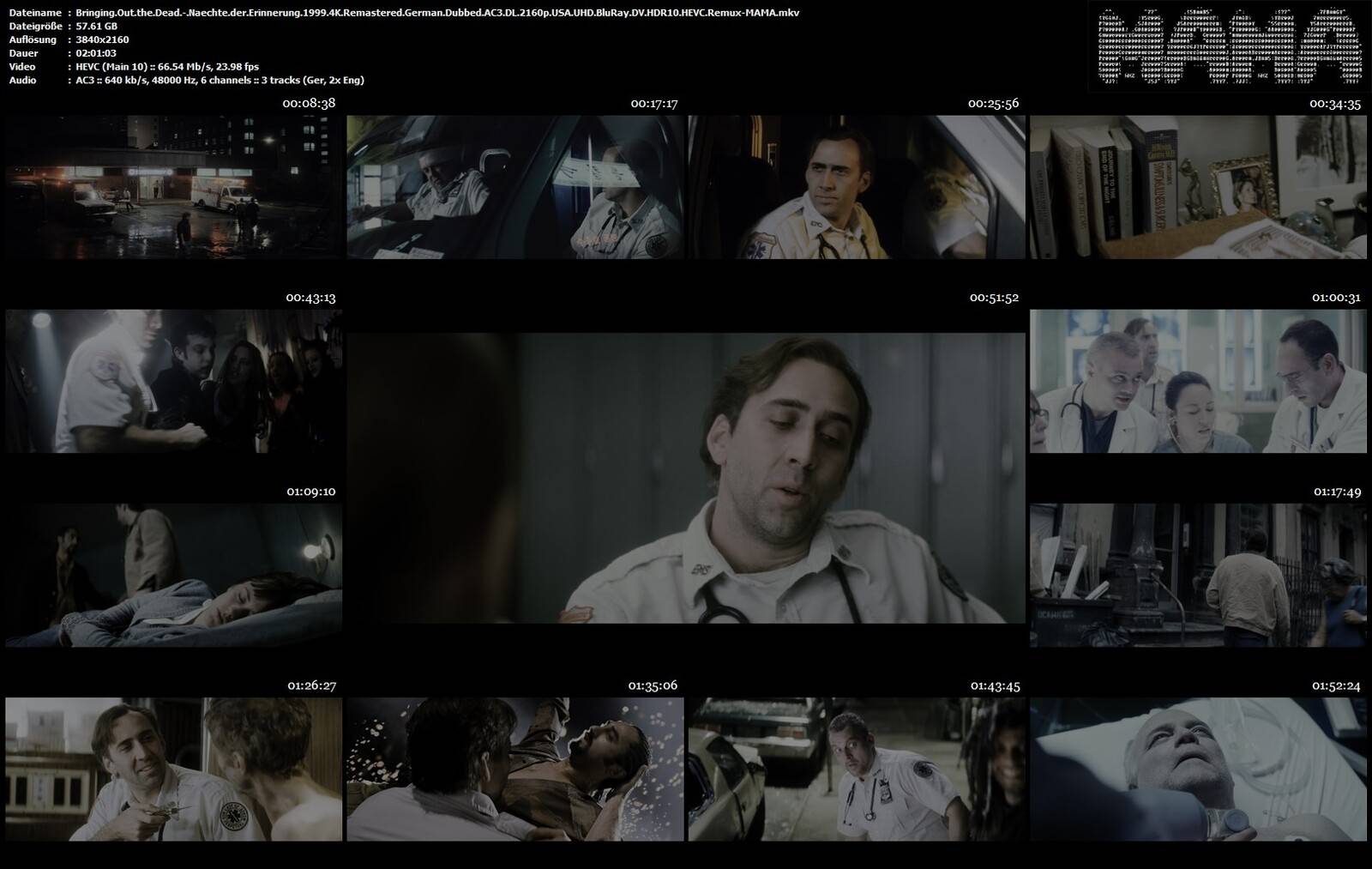Click the hospital bed thumbnail at 01:52:24
Viewport: 1372px width, 869px height.
coord(1198,769)
